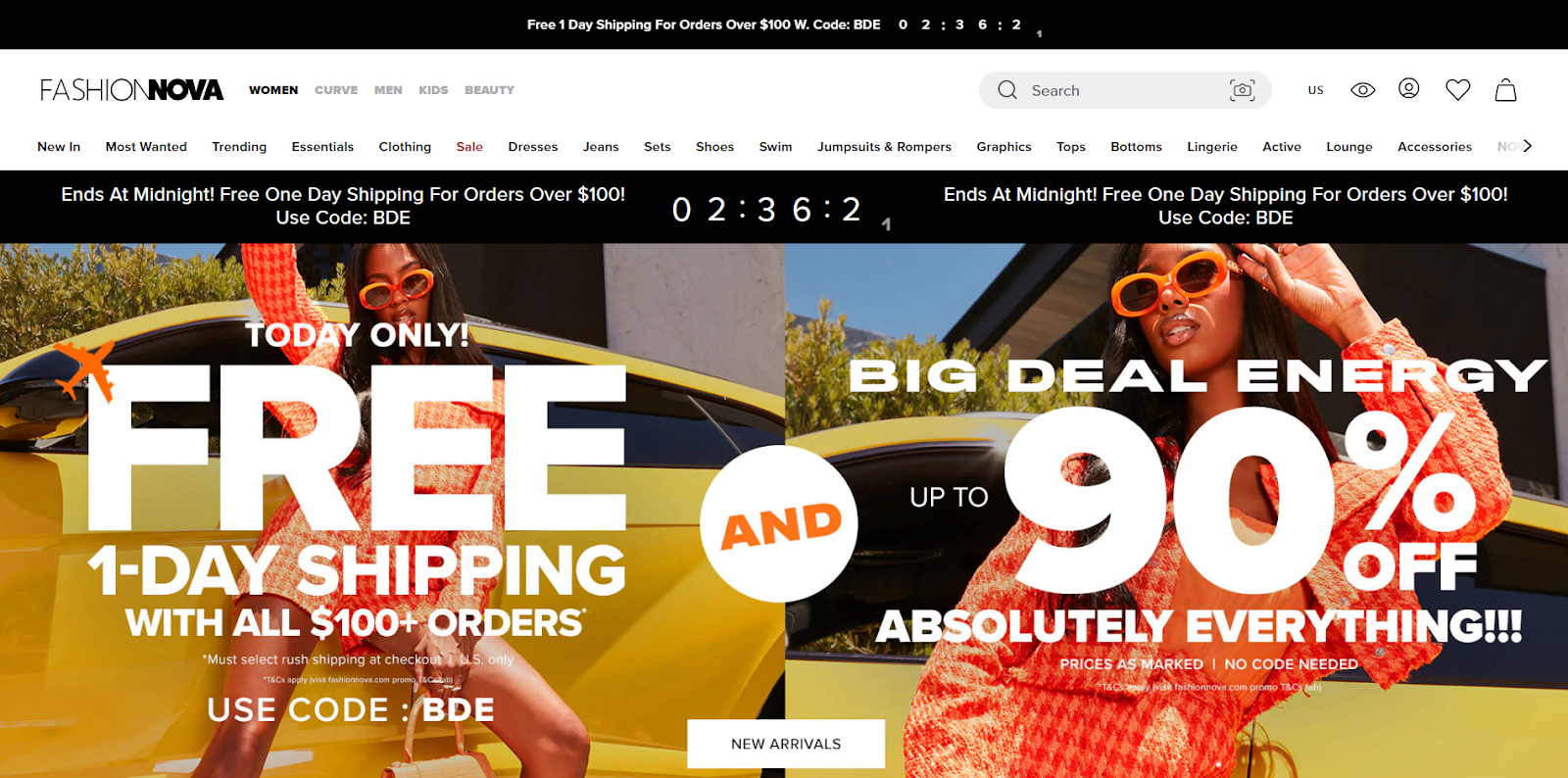
Task: Open wishlist heart icon
Action: coord(1457,90)
